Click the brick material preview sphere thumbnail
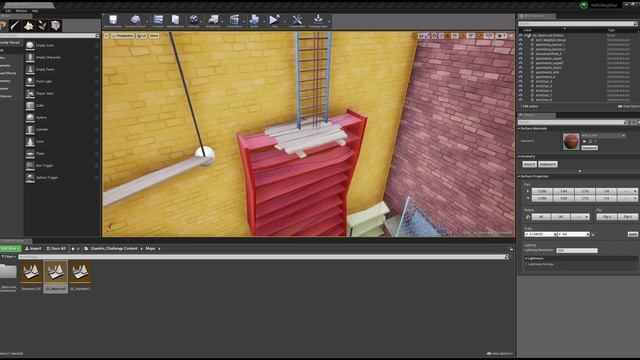 point(571,141)
